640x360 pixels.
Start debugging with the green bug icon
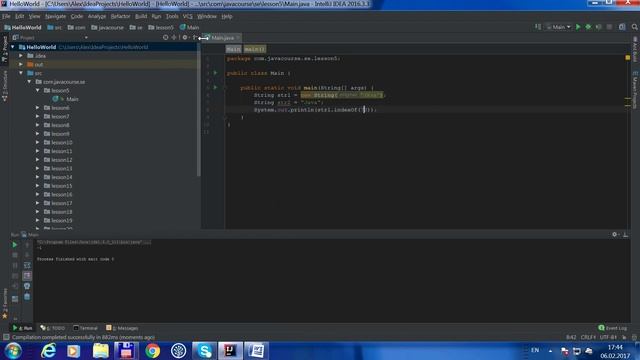pyautogui.click(x=588, y=27)
